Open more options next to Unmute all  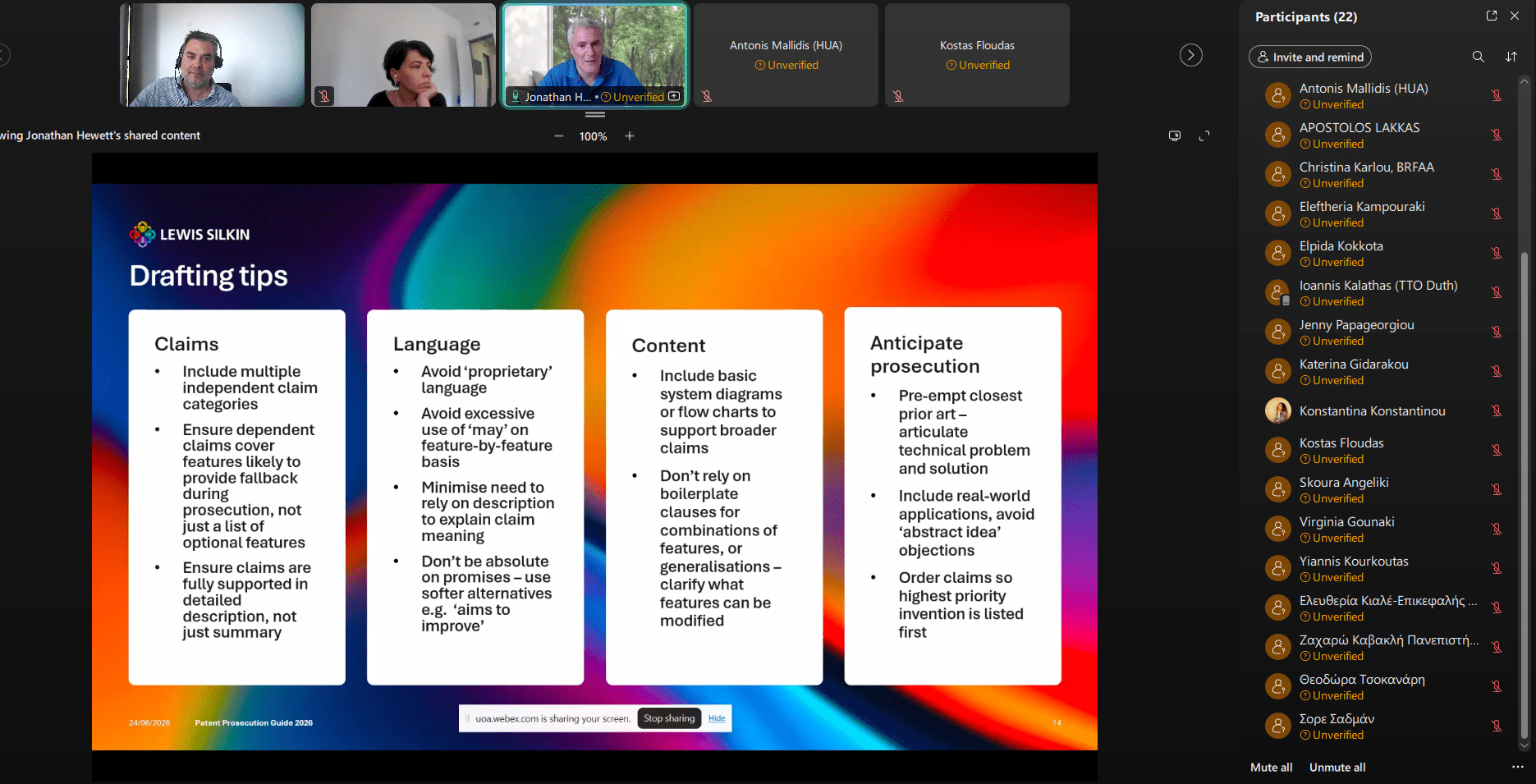pyautogui.click(x=1517, y=767)
